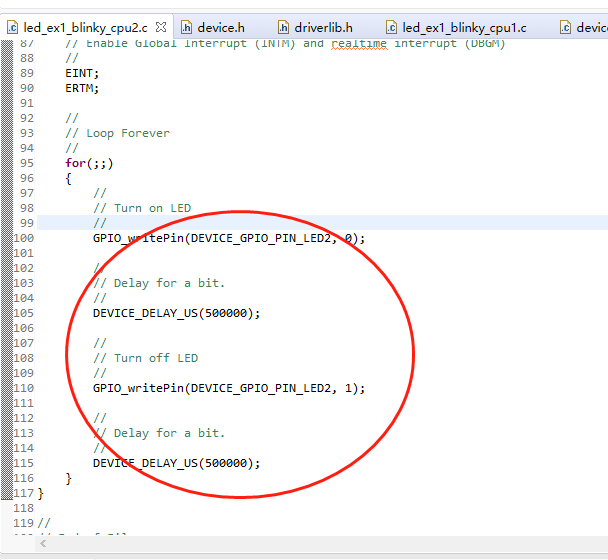The height and width of the screenshot is (560, 608).
Task: Click the closing brace on line 117
Action: (41, 494)
